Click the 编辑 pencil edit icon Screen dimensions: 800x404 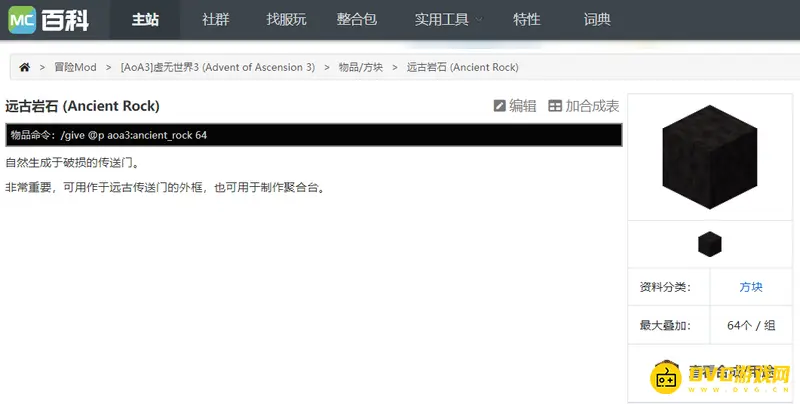coord(500,106)
